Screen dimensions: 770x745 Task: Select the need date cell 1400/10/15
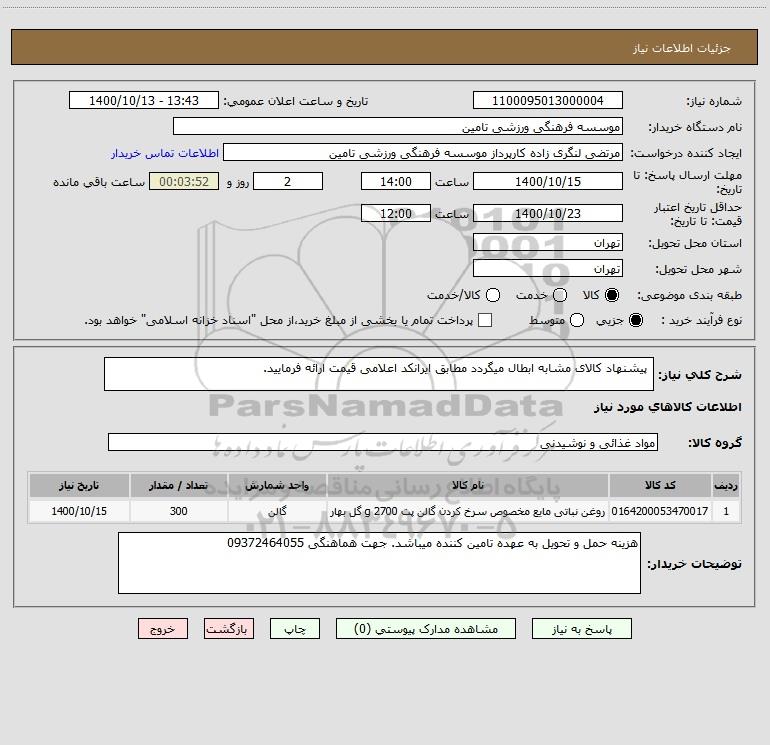pos(79,511)
